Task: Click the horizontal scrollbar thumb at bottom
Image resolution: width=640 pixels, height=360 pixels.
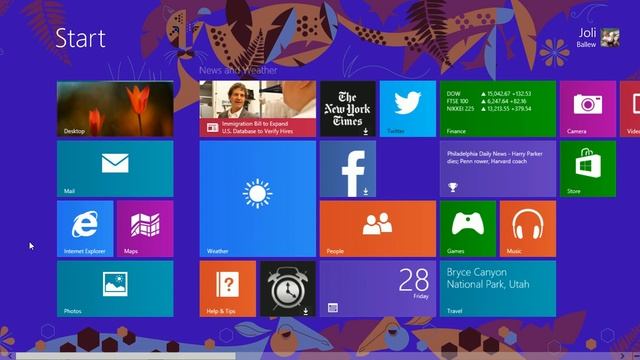Action: pyautogui.click(x=125, y=356)
